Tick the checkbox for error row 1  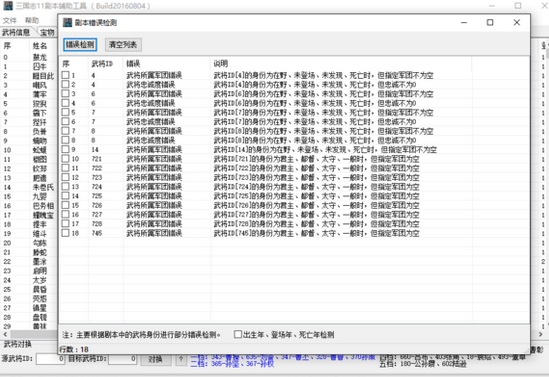tap(65, 75)
